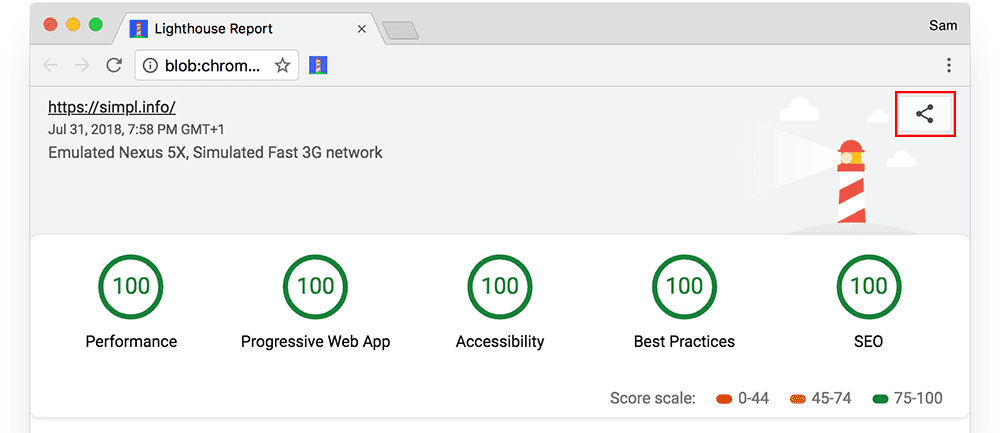
Task: Click the Lighthouse extension icon in toolbar
Action: point(320,65)
